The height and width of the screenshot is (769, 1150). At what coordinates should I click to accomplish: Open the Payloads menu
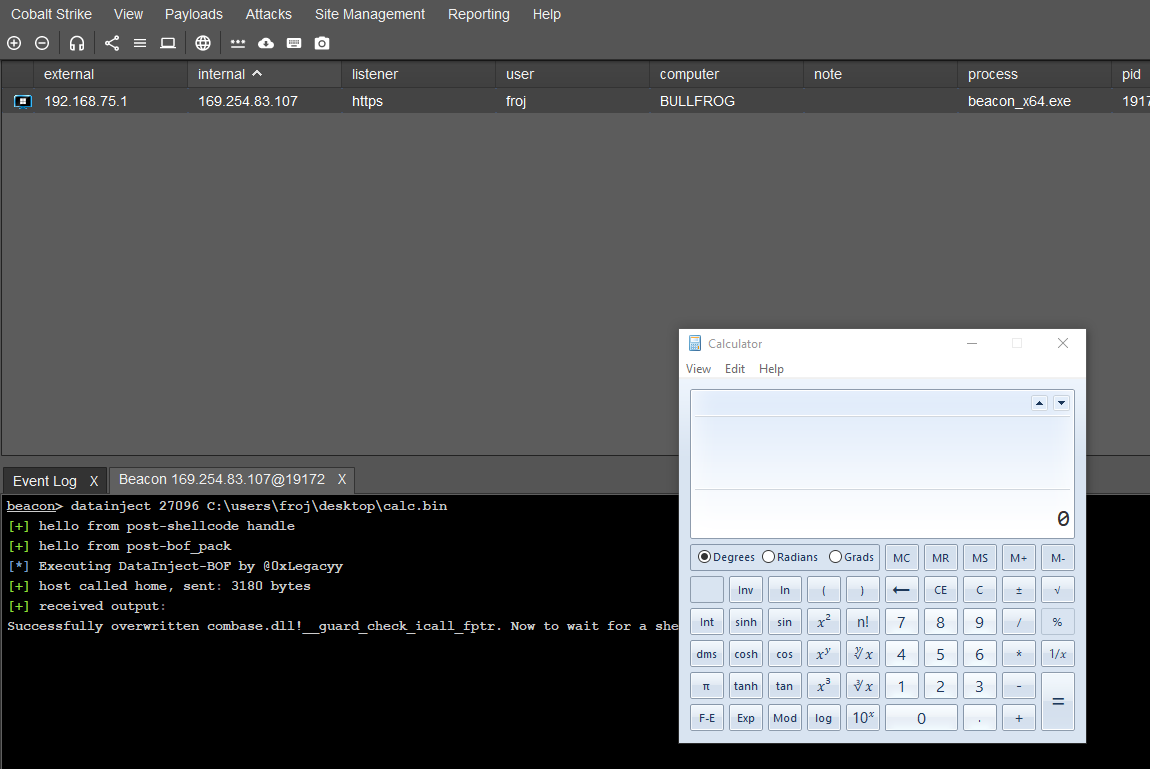tap(194, 14)
